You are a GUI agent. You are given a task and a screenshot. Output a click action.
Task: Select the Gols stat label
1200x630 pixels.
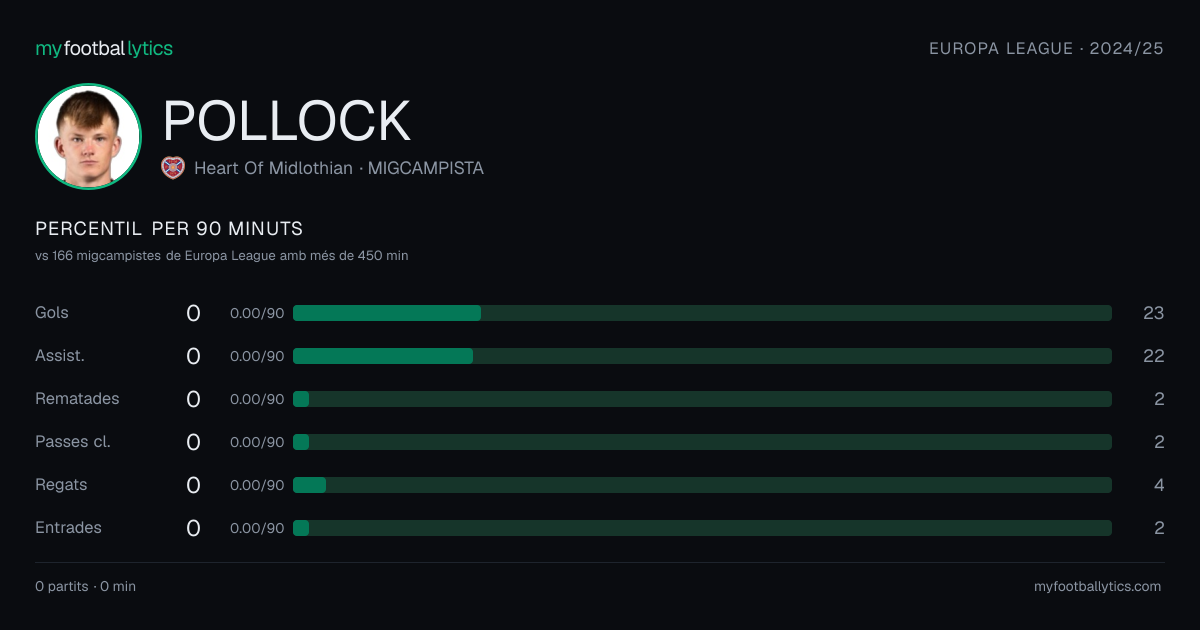click(52, 313)
